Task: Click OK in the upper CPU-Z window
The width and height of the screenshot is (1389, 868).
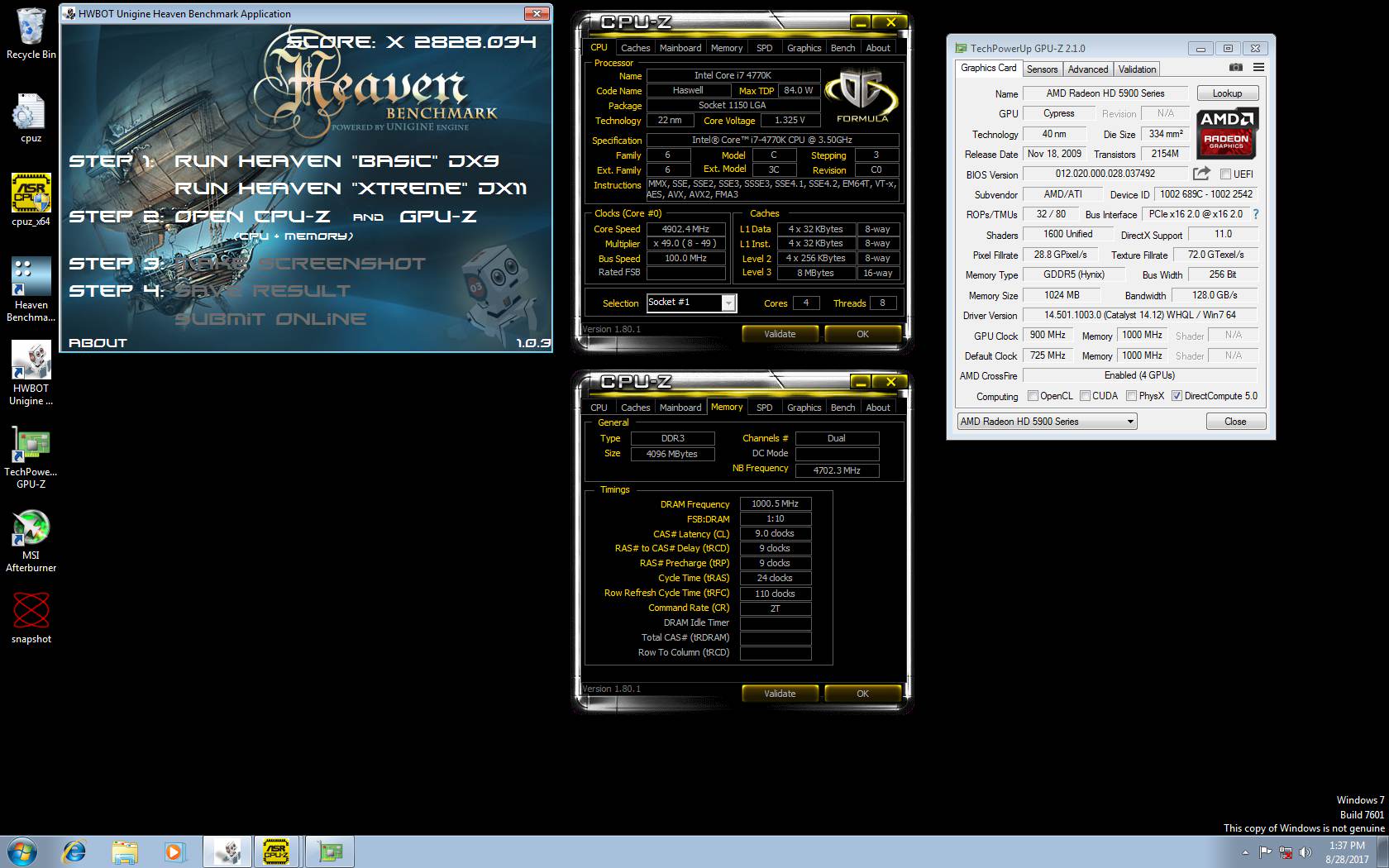Action: pyautogui.click(x=862, y=334)
